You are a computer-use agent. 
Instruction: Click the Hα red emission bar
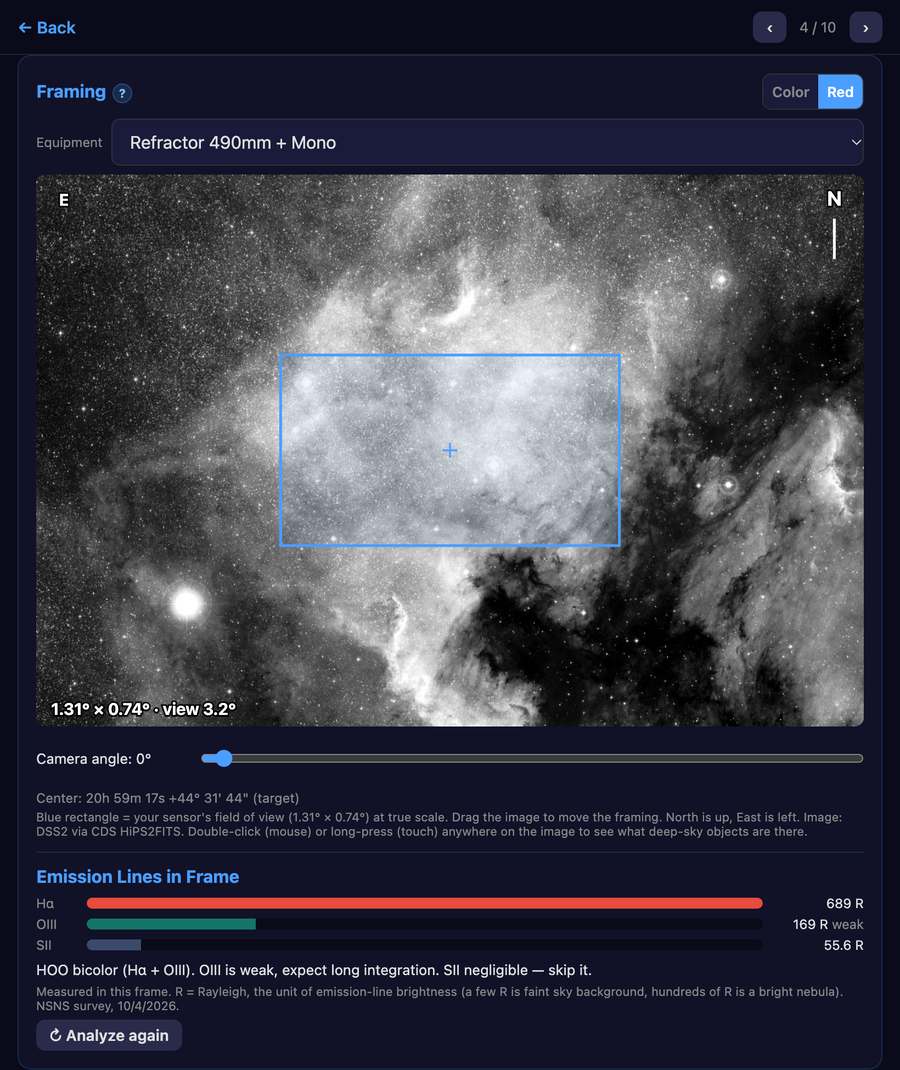point(424,903)
